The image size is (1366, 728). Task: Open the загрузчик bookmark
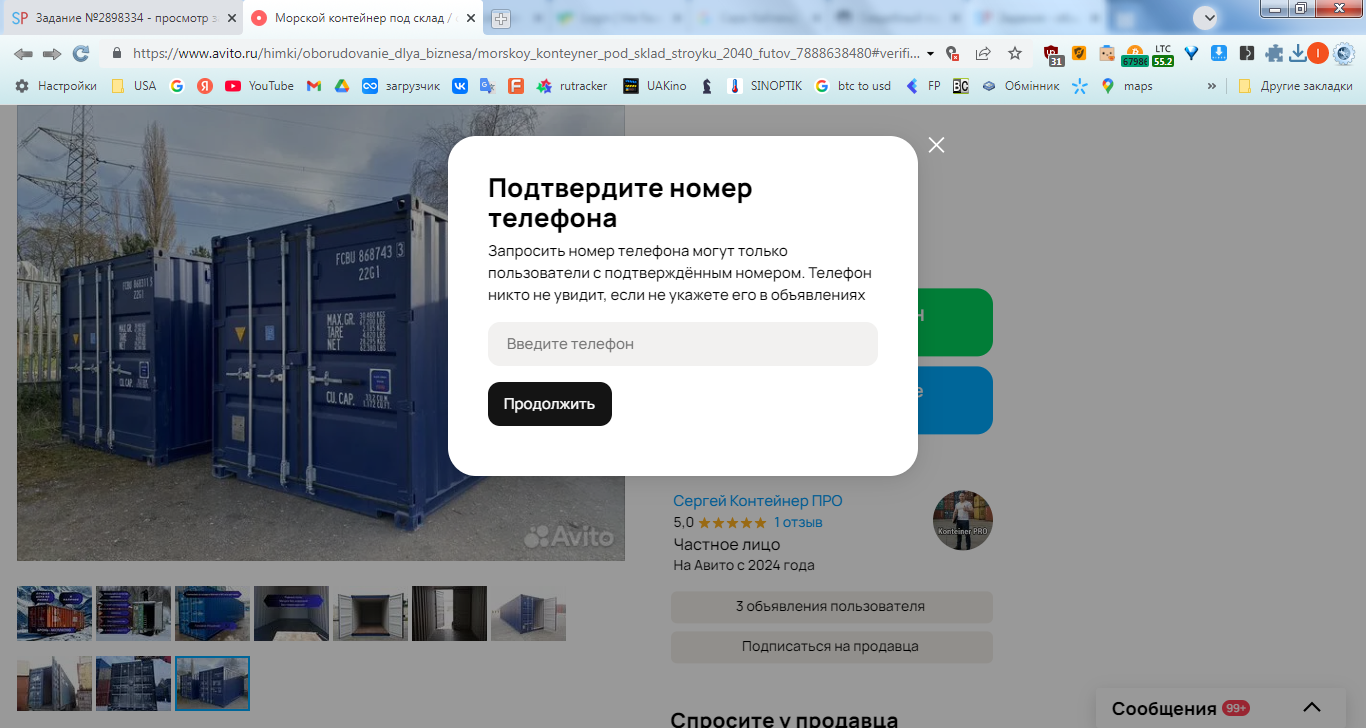401,86
